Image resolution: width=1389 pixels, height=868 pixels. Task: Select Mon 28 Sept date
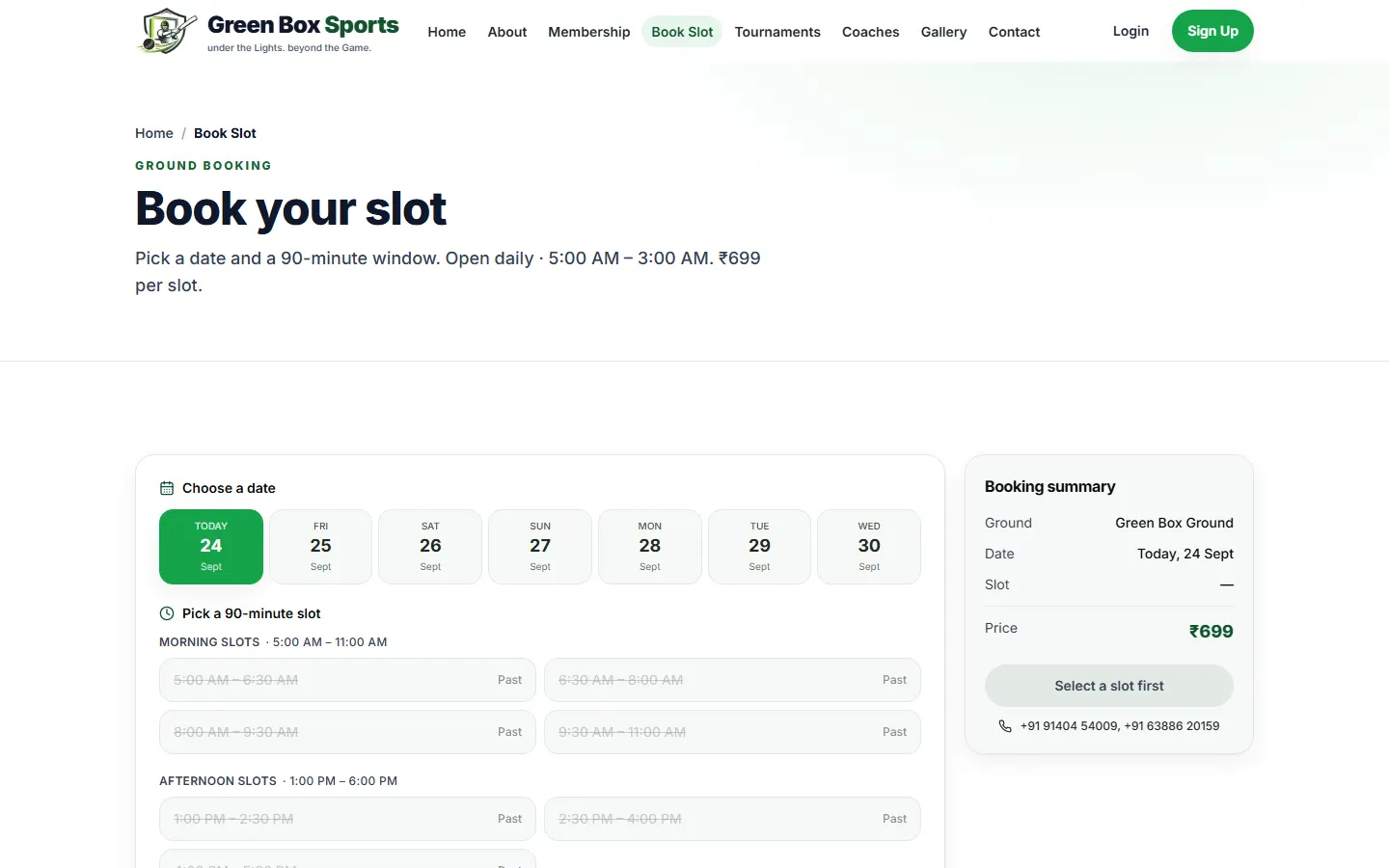coord(650,547)
